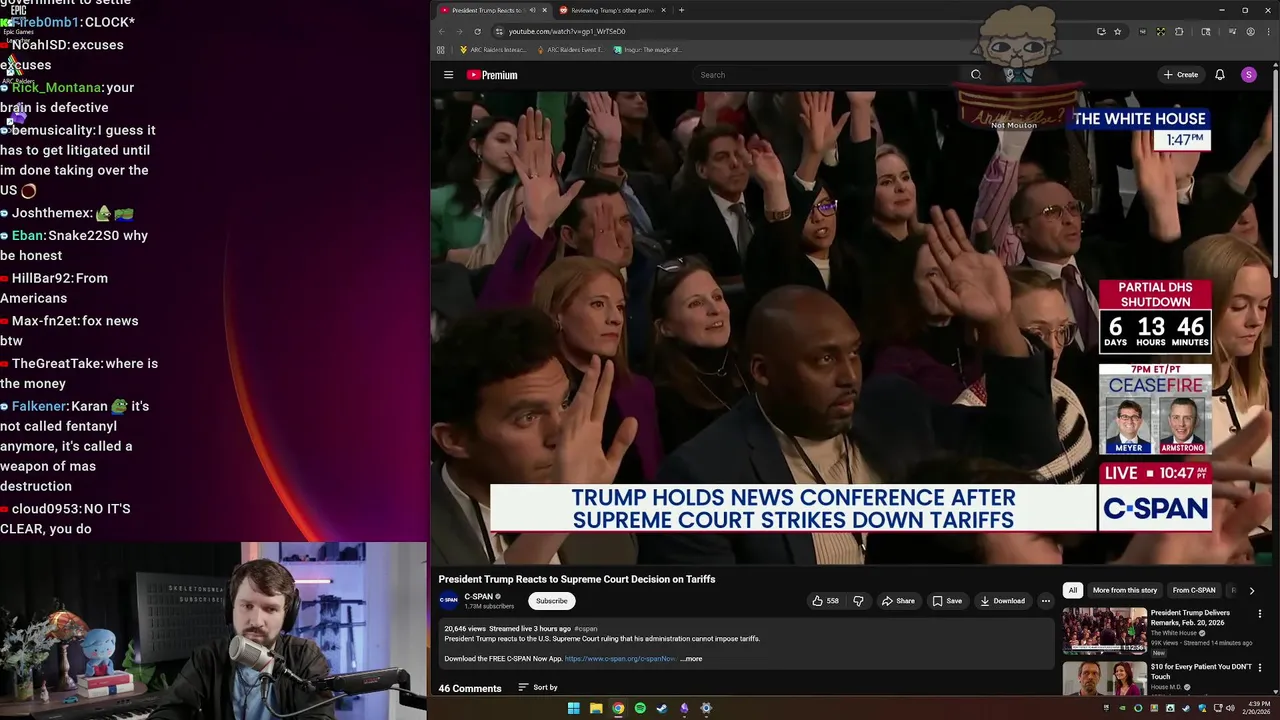The width and height of the screenshot is (1280, 720).
Task: Open the c-span.org/c-spanNow link
Action: point(620,659)
